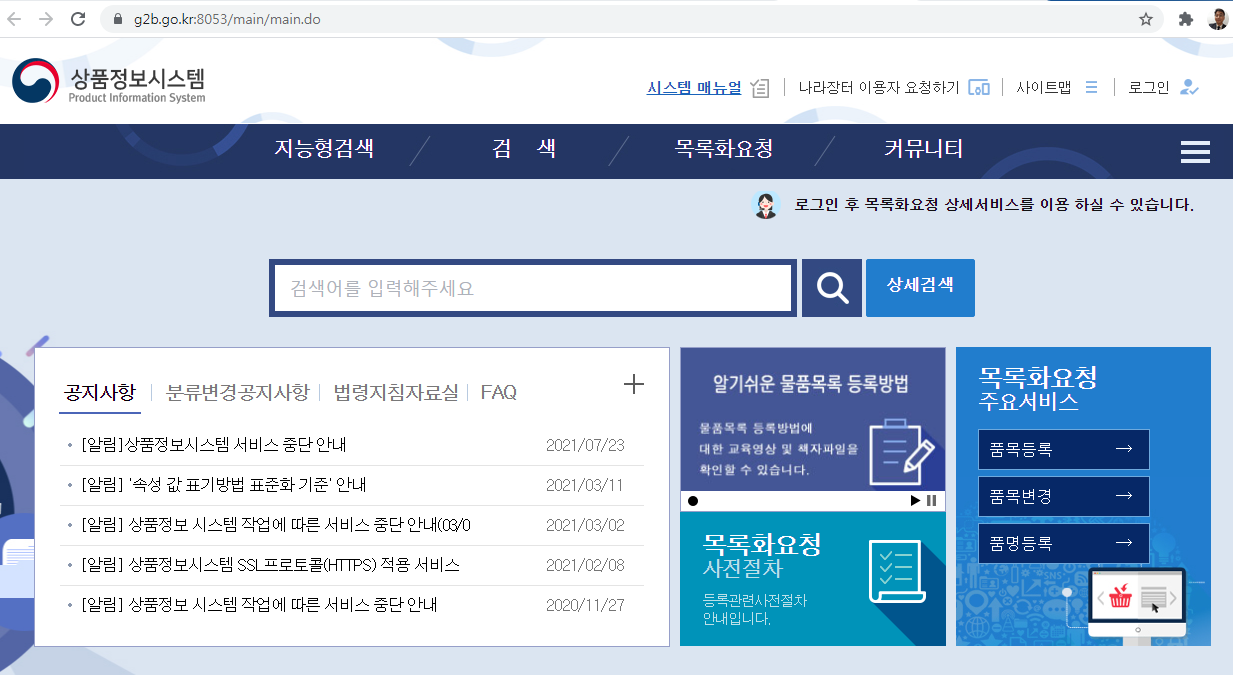
Task: Click the clipboard pencil icon in banner
Action: click(901, 452)
